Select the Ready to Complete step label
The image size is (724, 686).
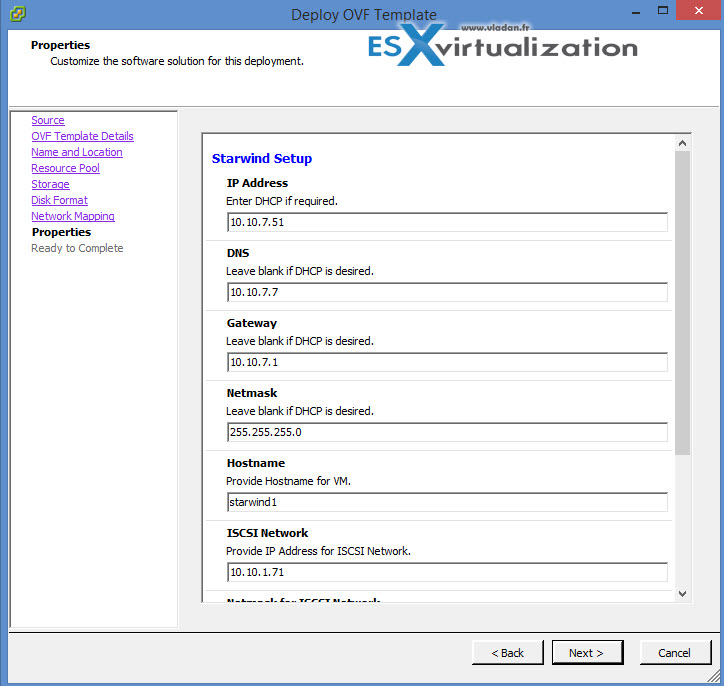[x=77, y=248]
